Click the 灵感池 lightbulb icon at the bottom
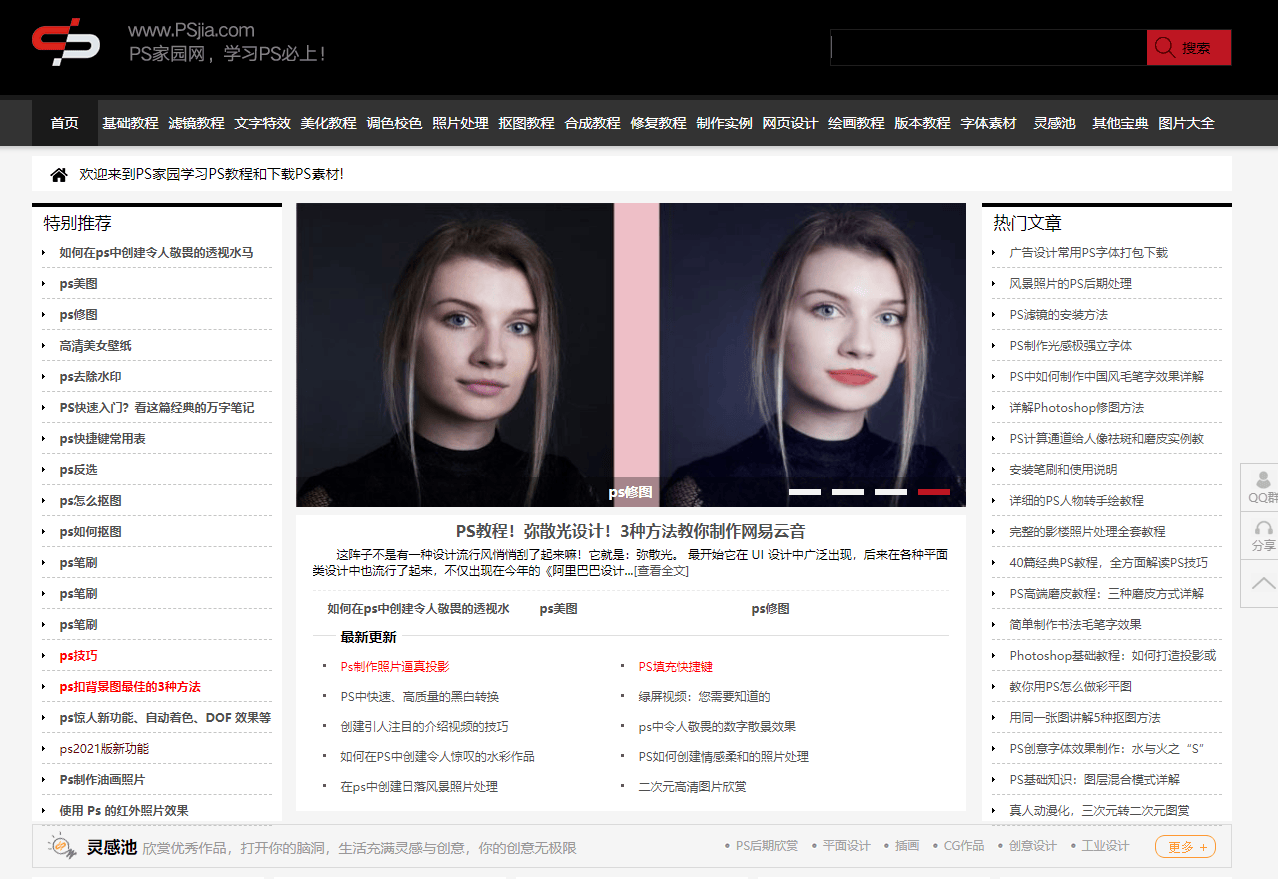1278x879 pixels. click(60, 845)
